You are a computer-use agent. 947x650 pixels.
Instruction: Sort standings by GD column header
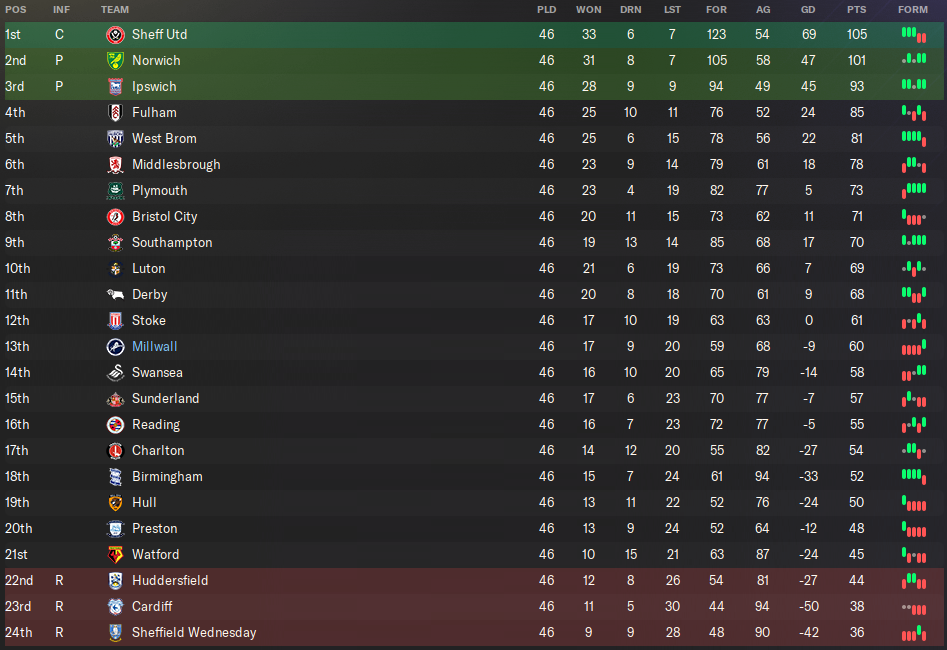tap(808, 9)
